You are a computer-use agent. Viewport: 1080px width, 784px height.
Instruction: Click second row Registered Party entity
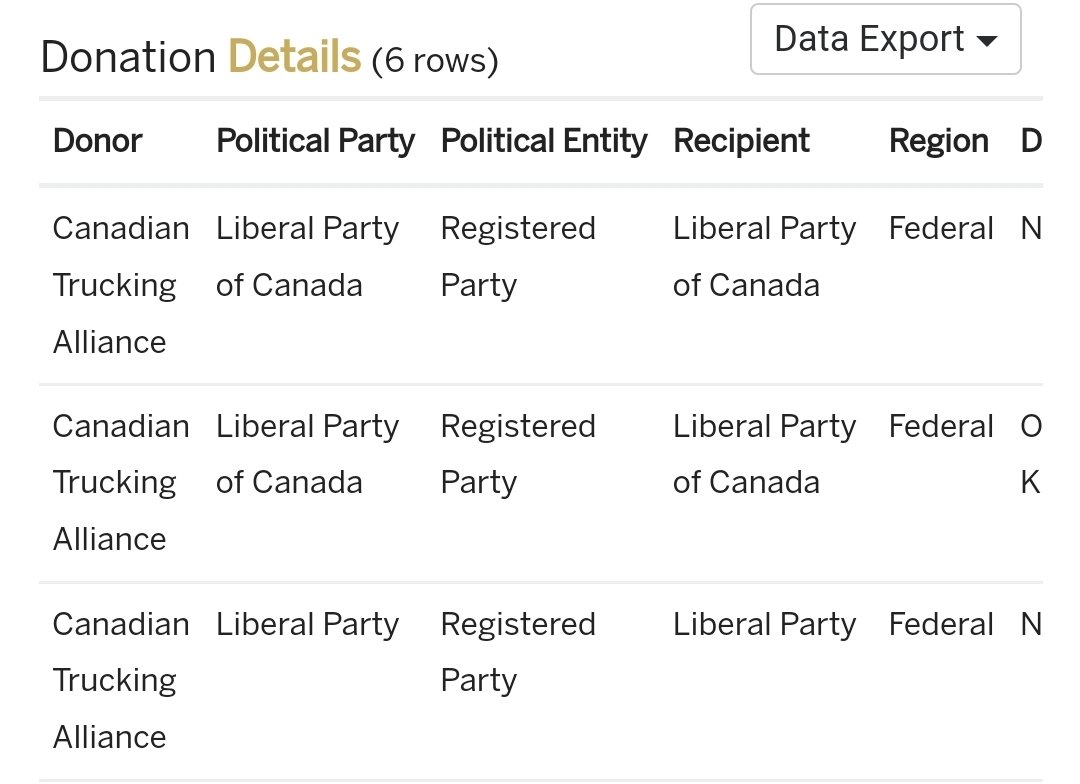click(517, 455)
